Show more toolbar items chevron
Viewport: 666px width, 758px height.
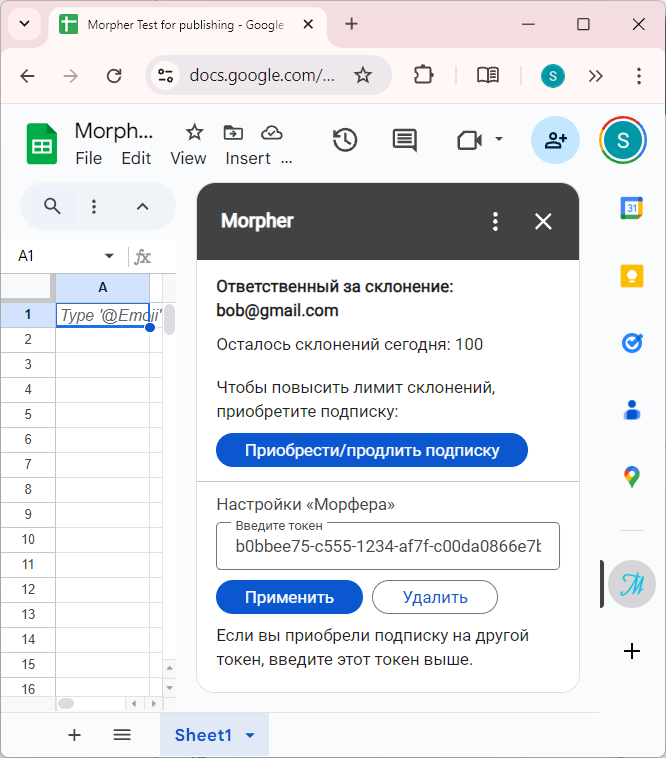[595, 76]
